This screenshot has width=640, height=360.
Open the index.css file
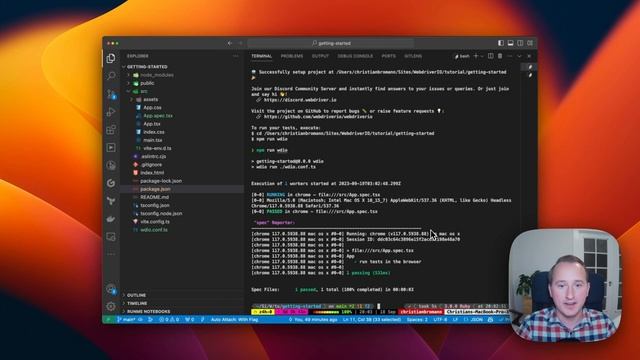(154, 132)
